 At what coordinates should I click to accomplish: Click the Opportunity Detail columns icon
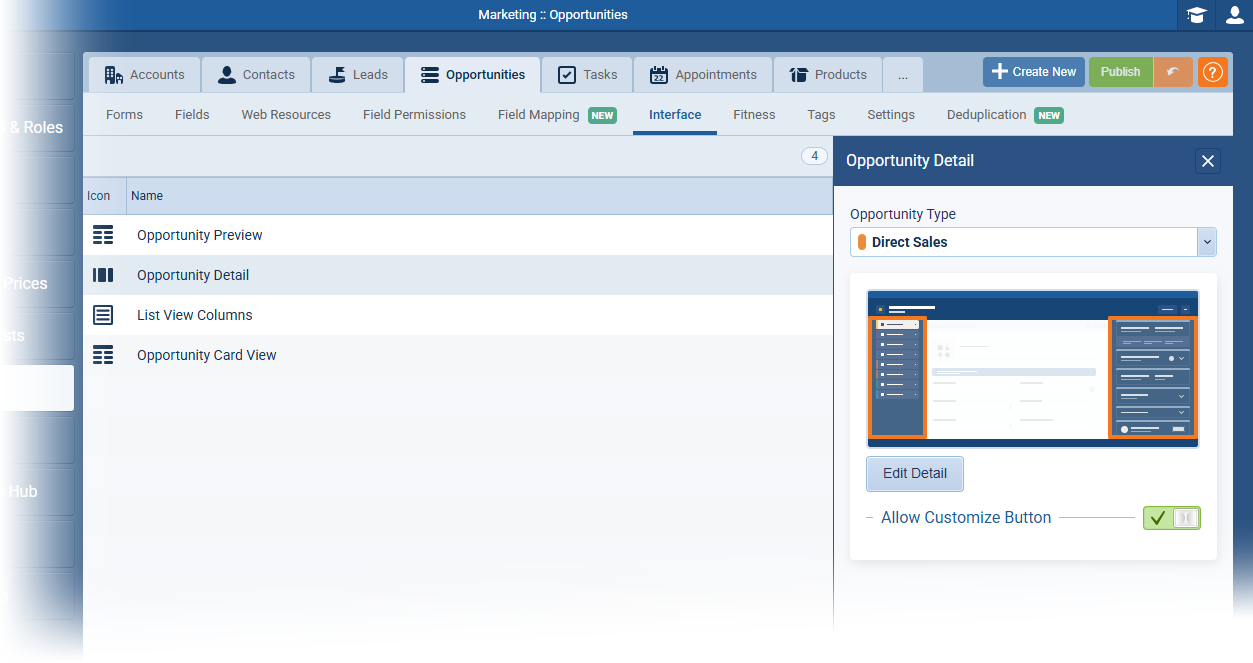[103, 274]
